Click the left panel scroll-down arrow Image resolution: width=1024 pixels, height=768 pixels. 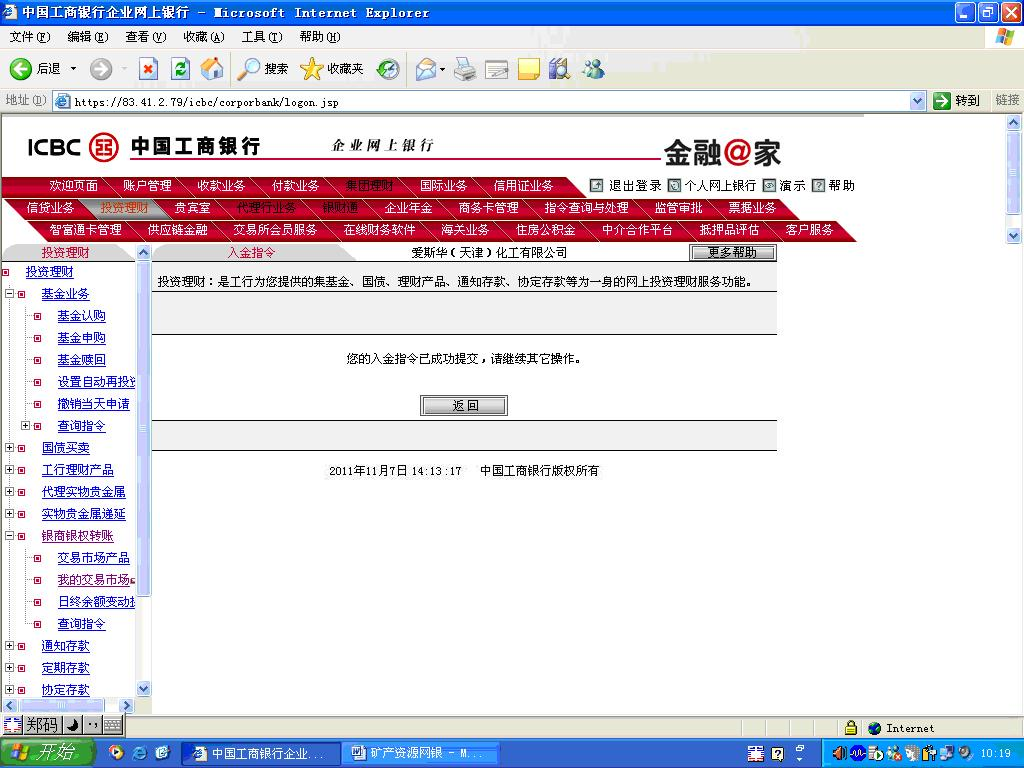point(144,689)
